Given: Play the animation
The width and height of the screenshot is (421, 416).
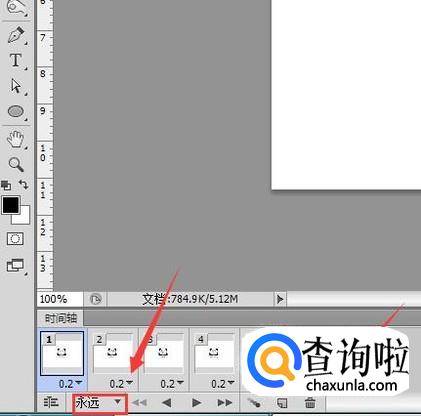Looking at the screenshot, I should click(x=196, y=403).
